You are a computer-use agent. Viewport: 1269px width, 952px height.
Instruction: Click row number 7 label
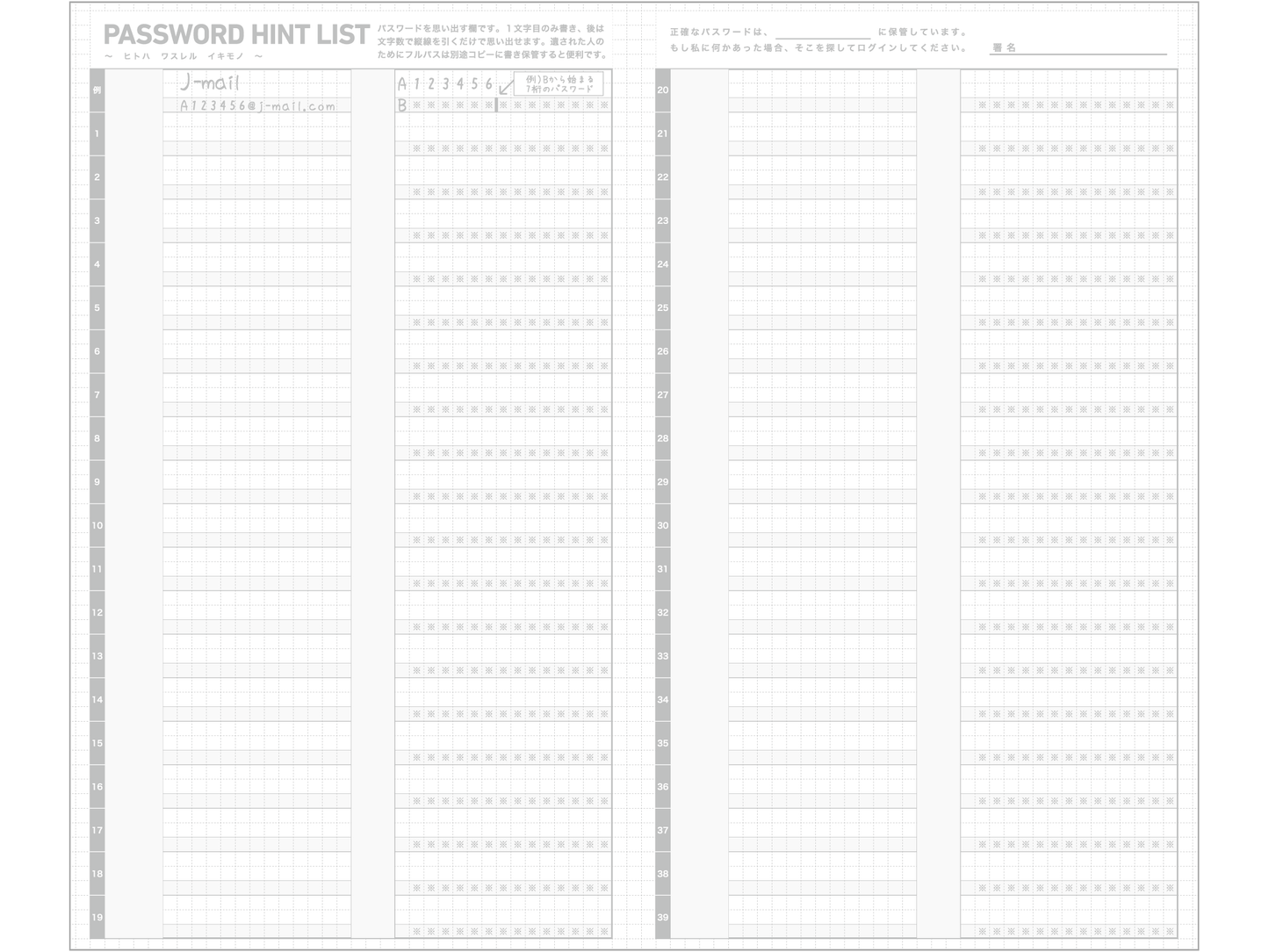coord(97,395)
